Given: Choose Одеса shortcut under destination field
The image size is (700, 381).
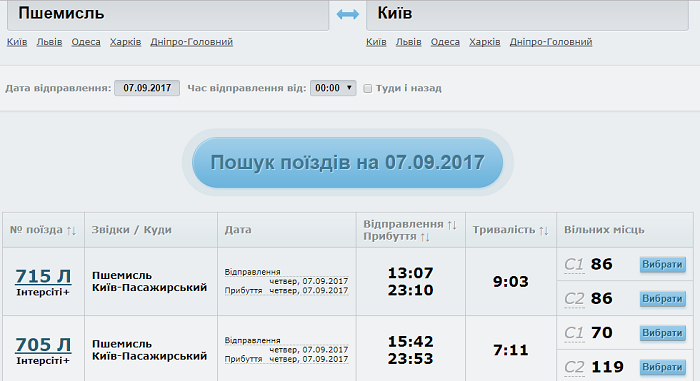Looking at the screenshot, I should (x=445, y=42).
